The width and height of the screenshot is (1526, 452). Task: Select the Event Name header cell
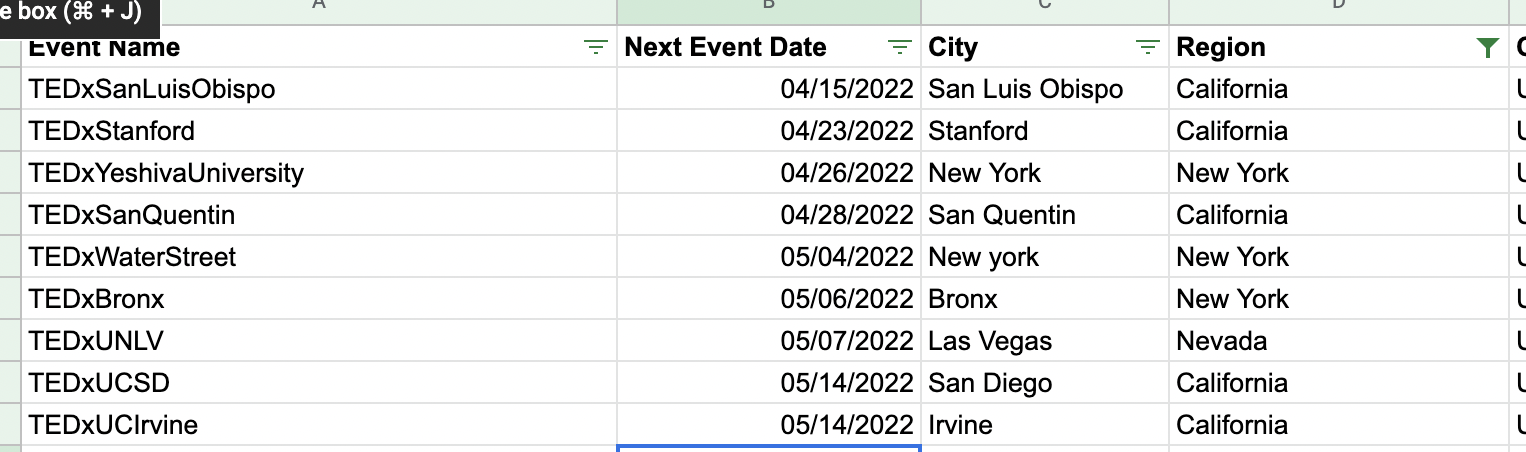pos(319,47)
